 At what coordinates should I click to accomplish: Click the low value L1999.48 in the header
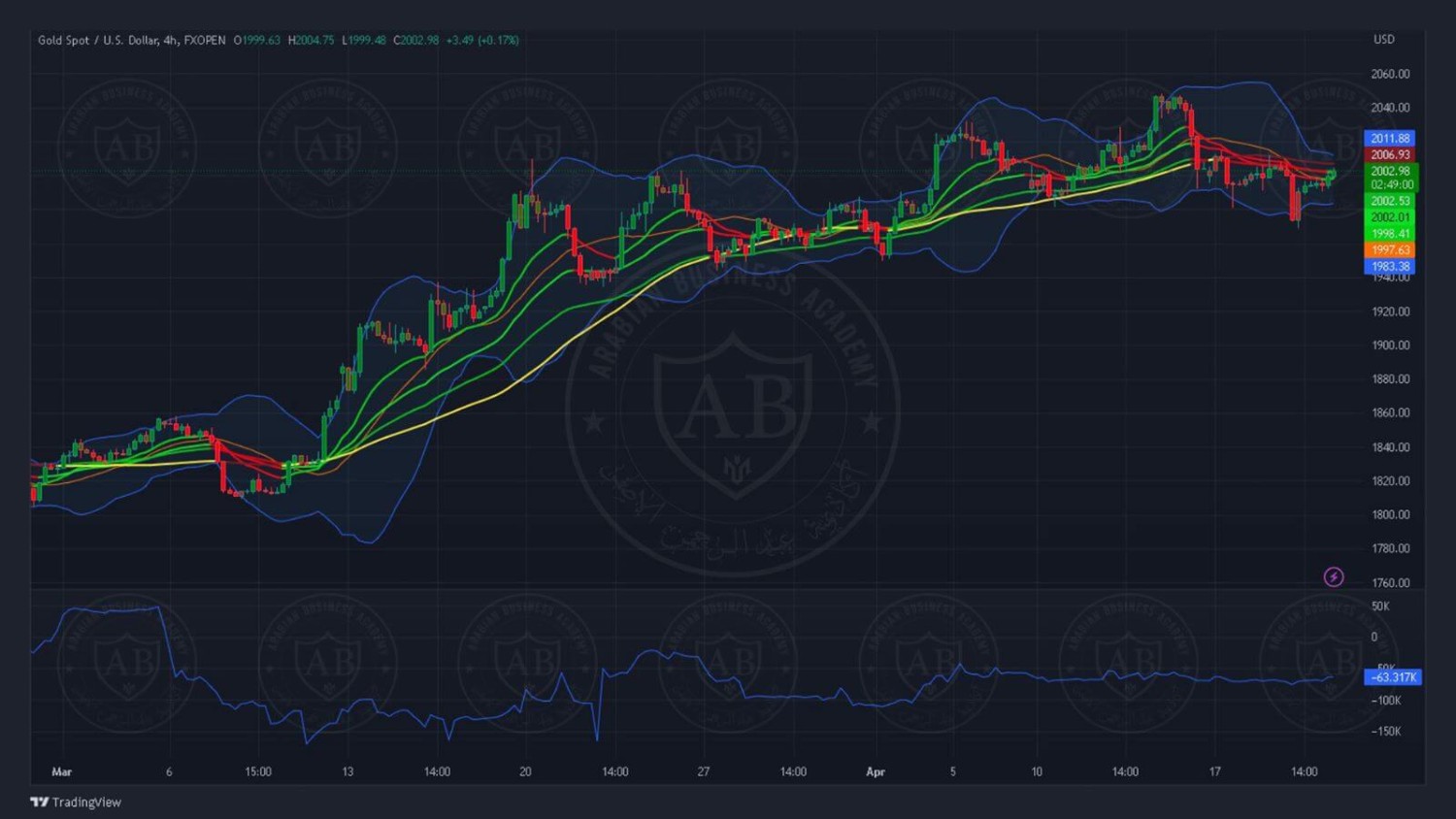pos(364,40)
